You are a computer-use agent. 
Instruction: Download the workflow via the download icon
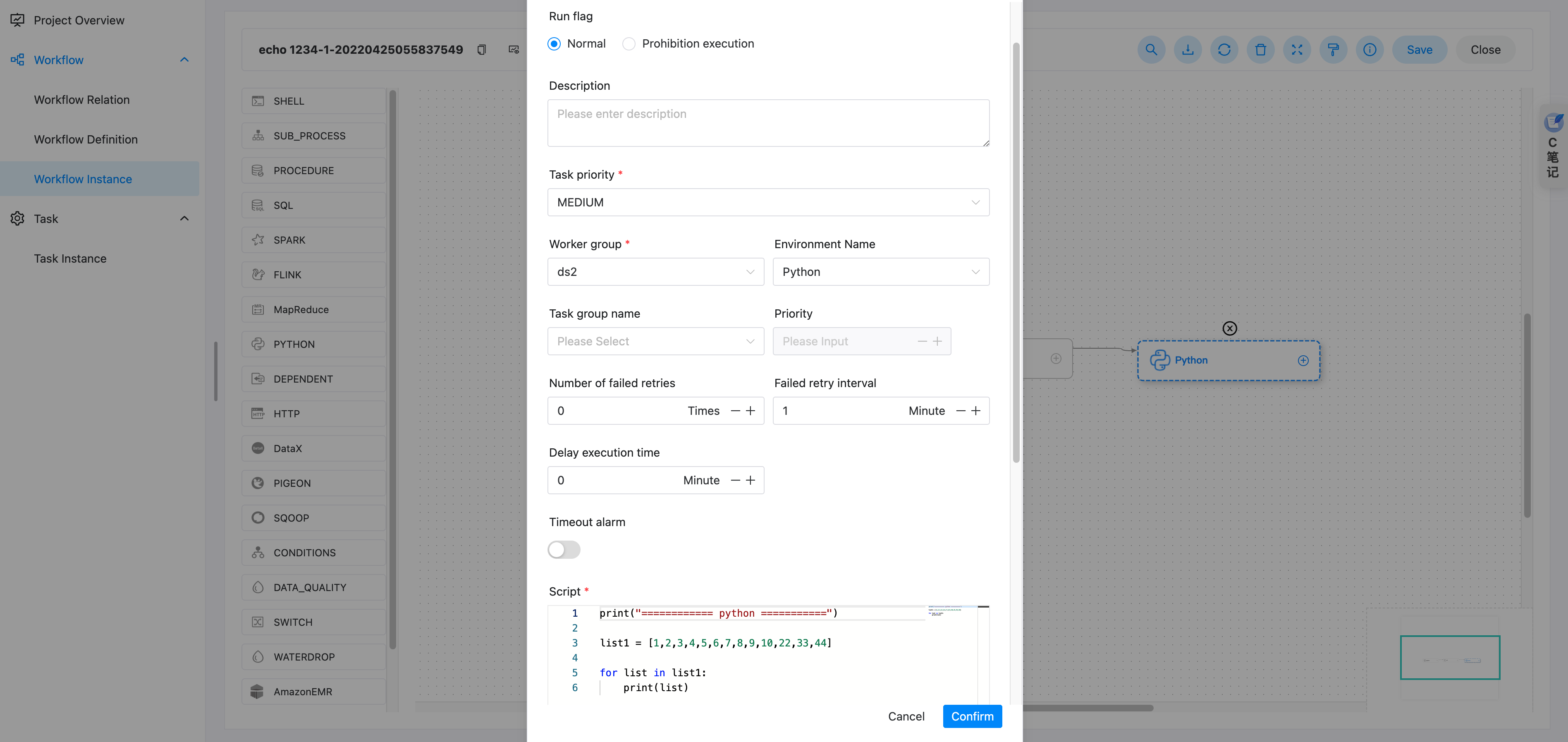pos(1188,49)
